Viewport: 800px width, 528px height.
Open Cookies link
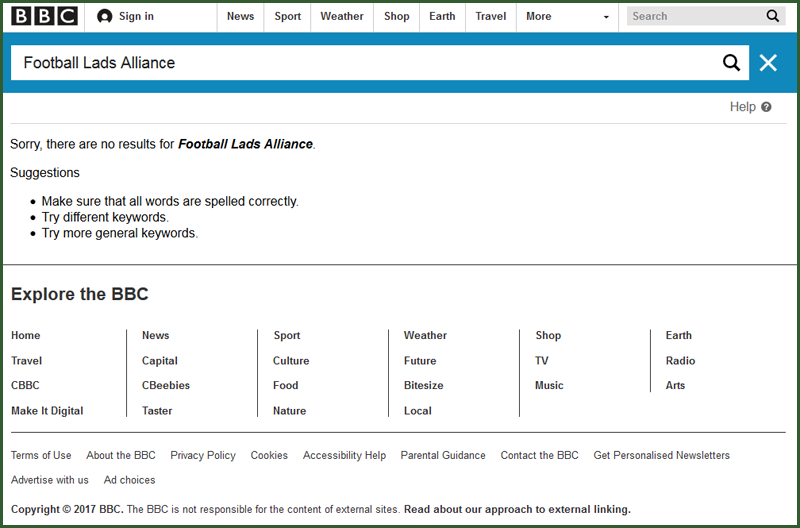[x=269, y=455]
